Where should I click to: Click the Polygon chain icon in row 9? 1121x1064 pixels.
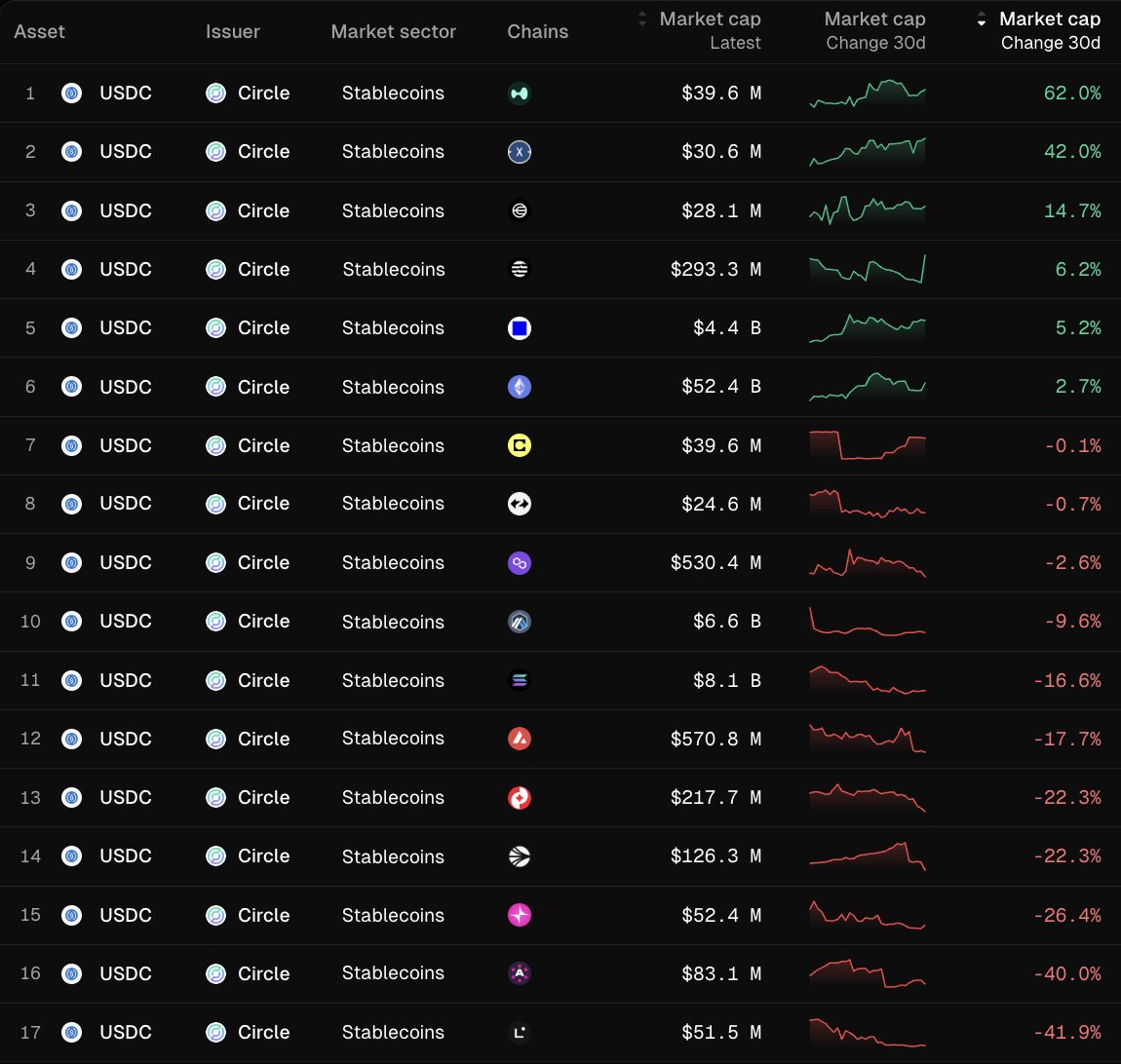[x=520, y=562]
